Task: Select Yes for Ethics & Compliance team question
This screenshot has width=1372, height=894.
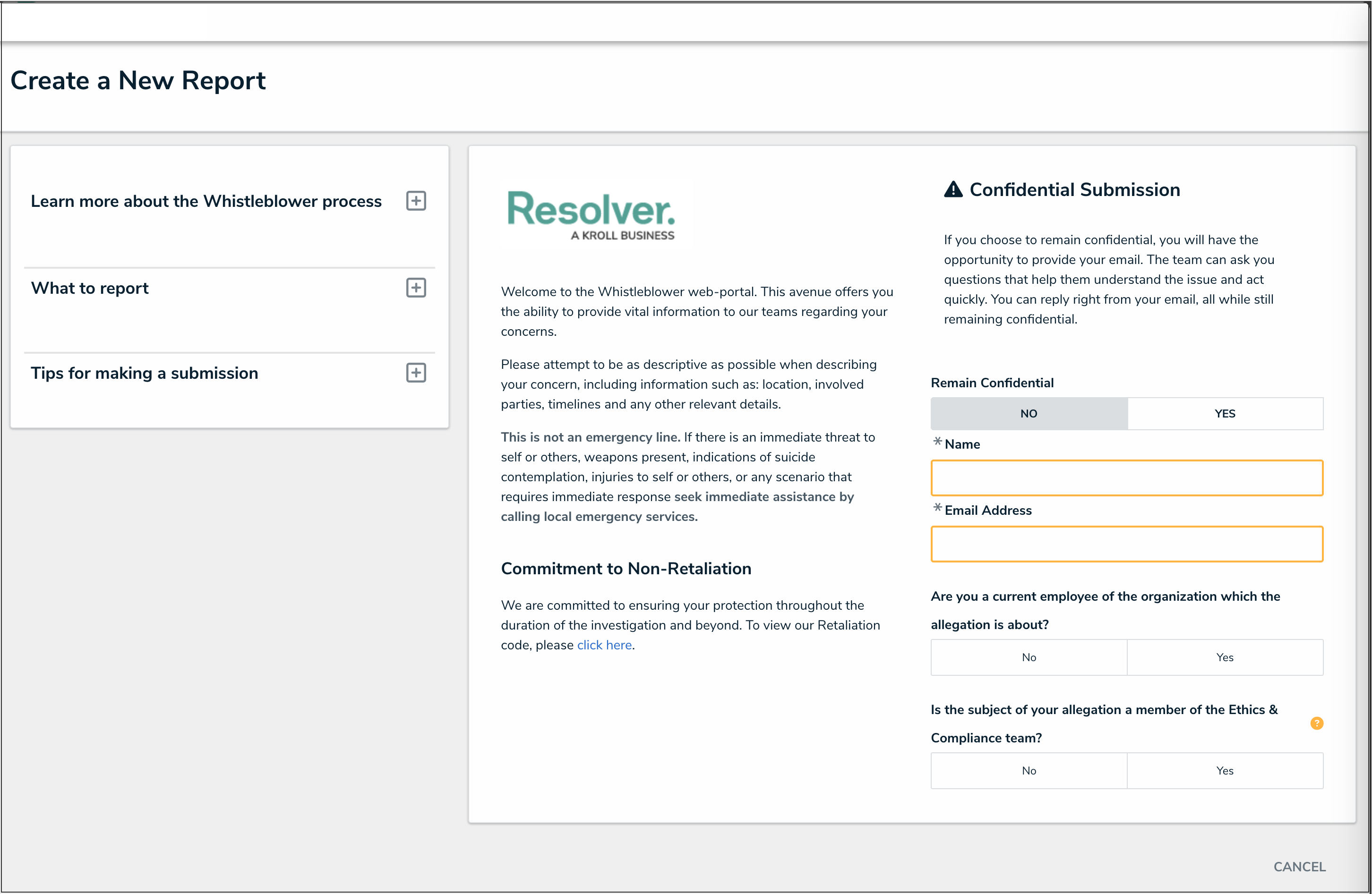Action: [1225, 771]
